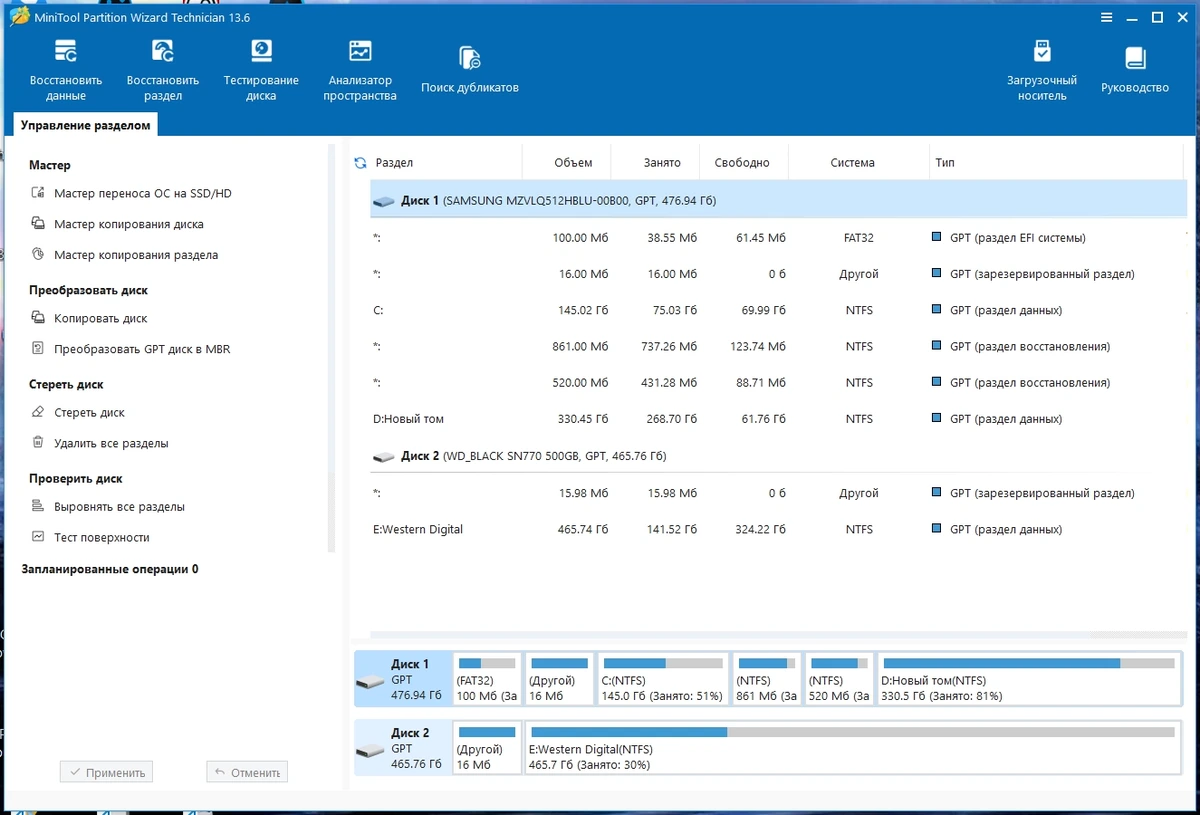Select the D:Новый том(NTFS) block in disk map
This screenshot has width=1200, height=815.
pos(1028,679)
